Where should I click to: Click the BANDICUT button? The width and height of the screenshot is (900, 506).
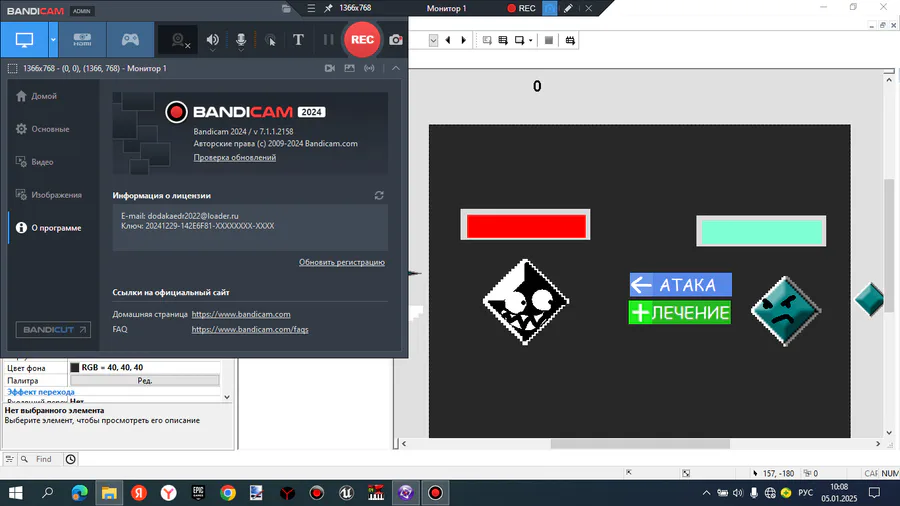53,329
